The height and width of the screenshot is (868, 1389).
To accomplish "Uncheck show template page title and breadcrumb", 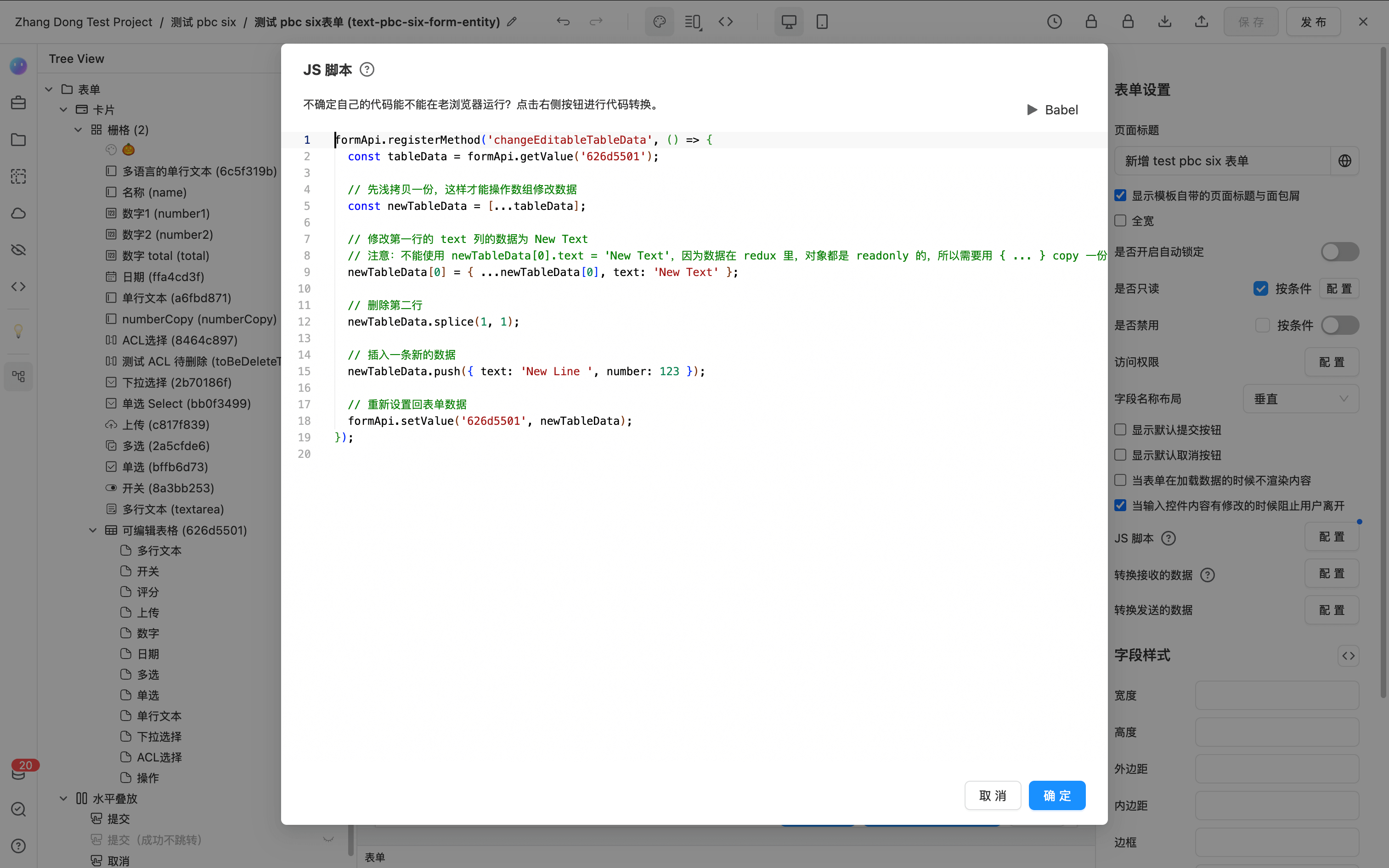I will (1120, 196).
